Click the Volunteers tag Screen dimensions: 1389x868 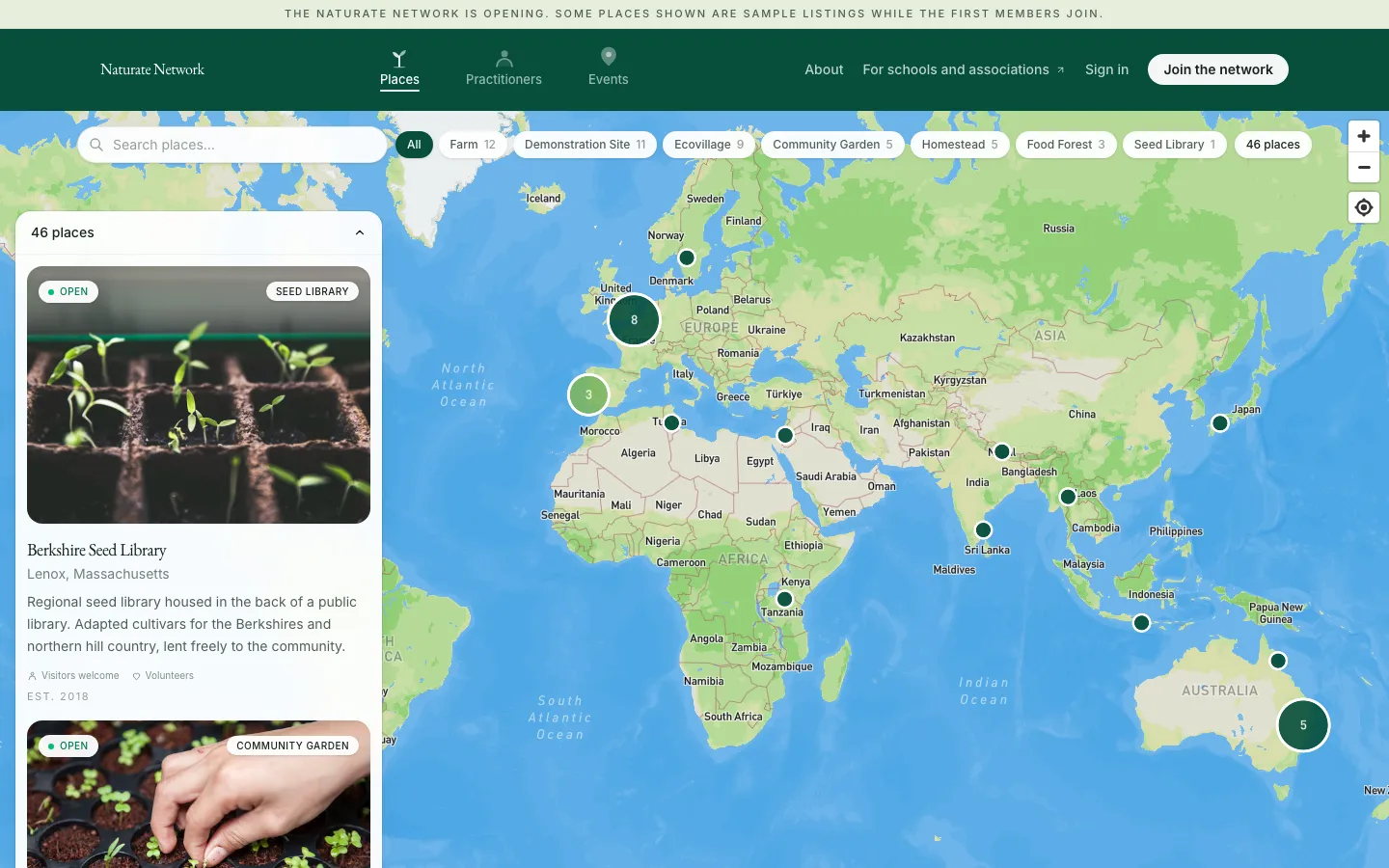163,676
